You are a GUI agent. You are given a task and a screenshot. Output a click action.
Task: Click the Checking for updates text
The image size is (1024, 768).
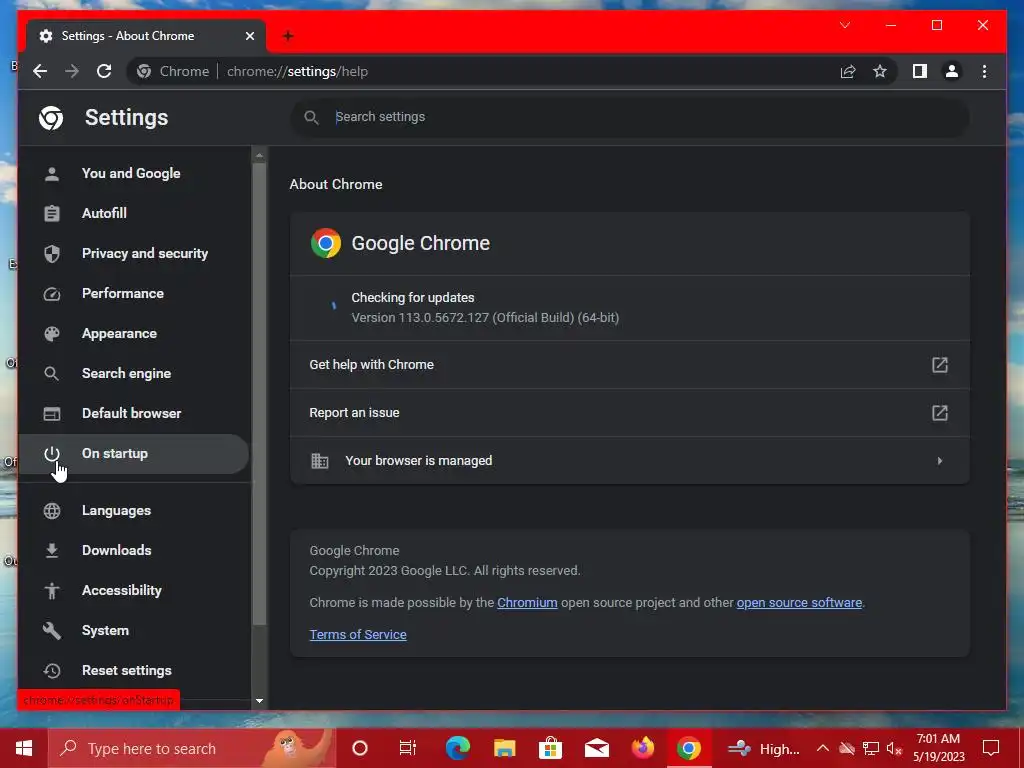click(413, 298)
